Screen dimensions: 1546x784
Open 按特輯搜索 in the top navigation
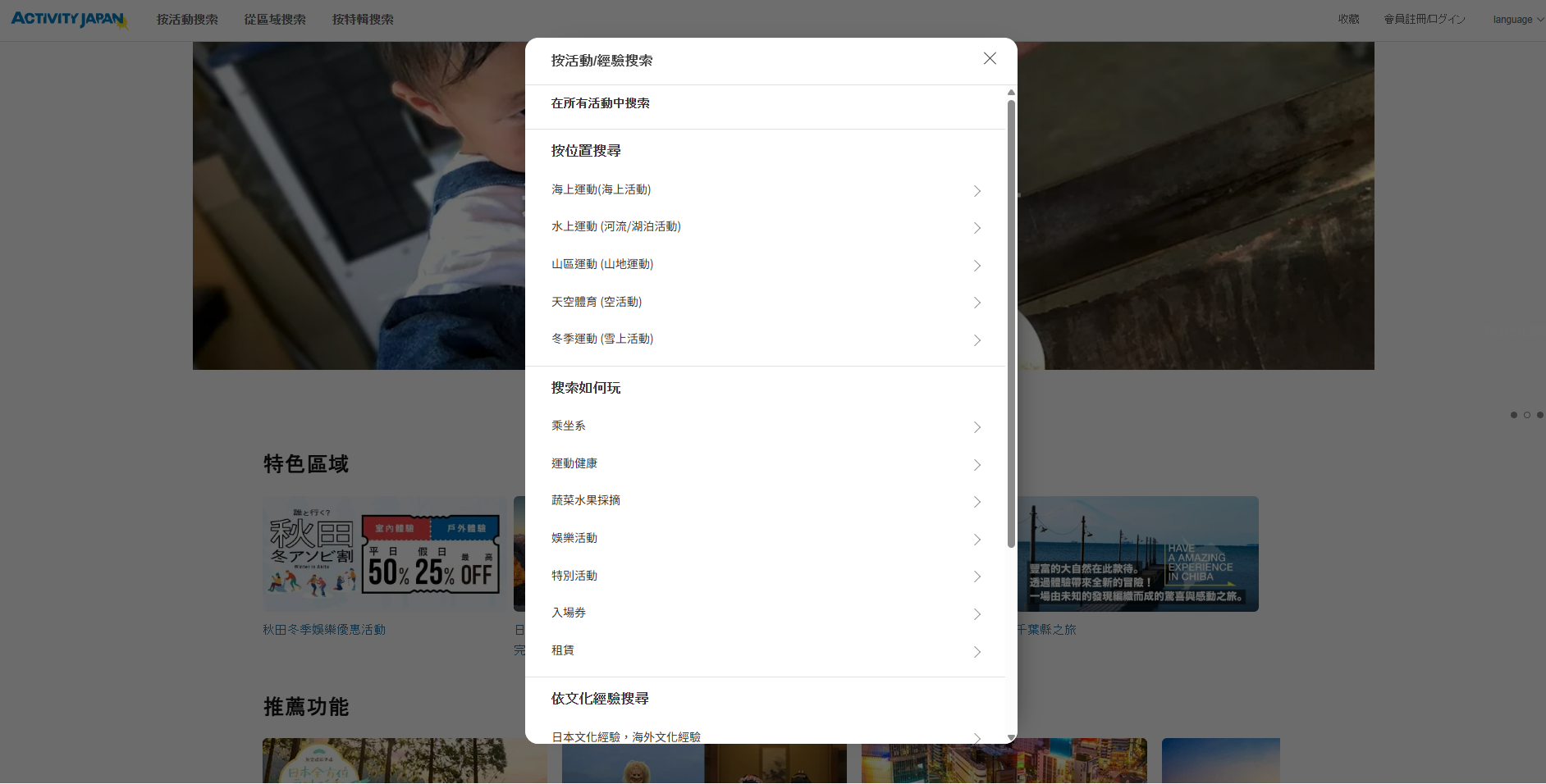click(363, 20)
